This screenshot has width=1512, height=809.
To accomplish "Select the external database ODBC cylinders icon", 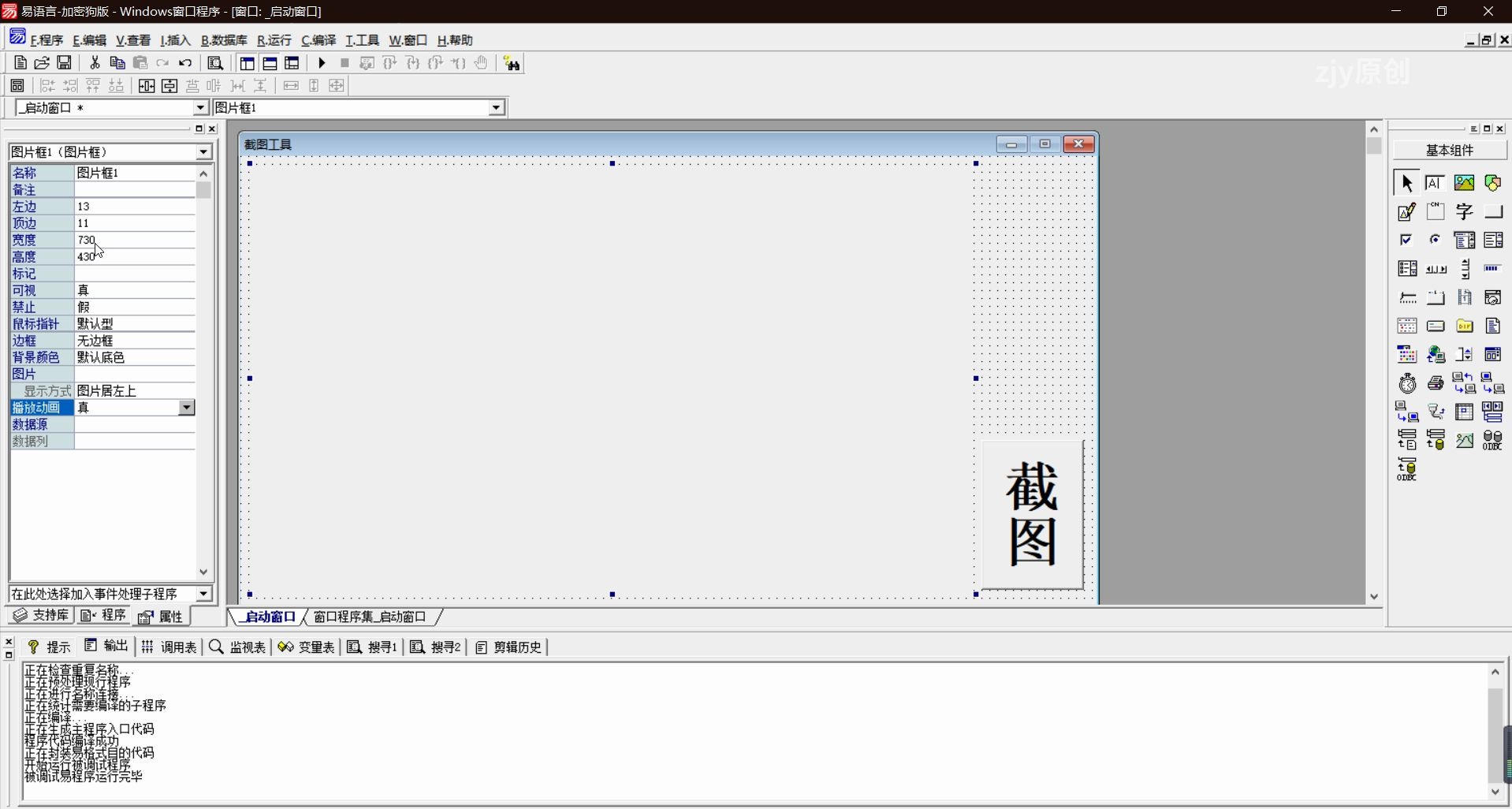I will [1493, 440].
